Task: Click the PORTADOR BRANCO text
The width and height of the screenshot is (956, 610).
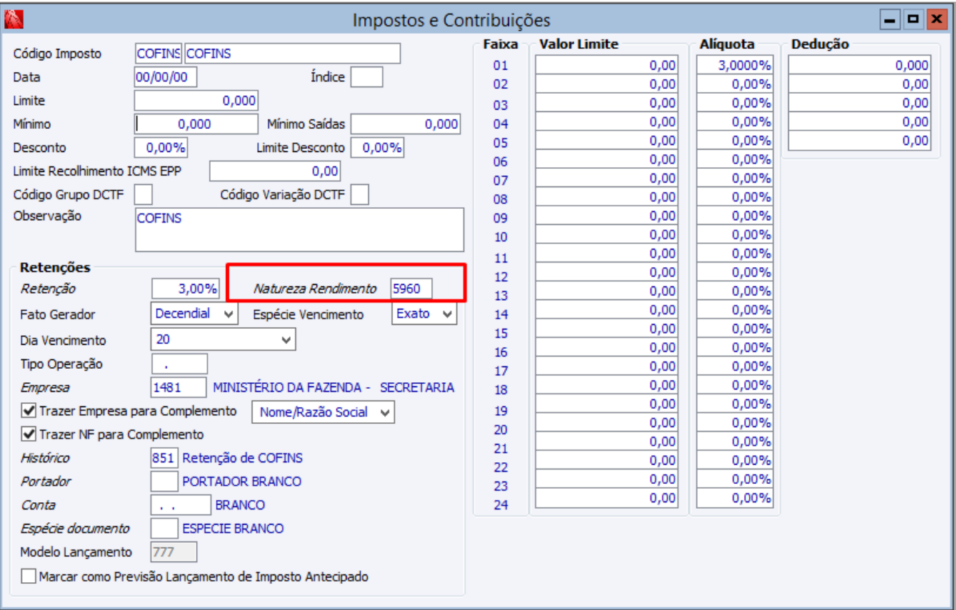Action: 242,481
